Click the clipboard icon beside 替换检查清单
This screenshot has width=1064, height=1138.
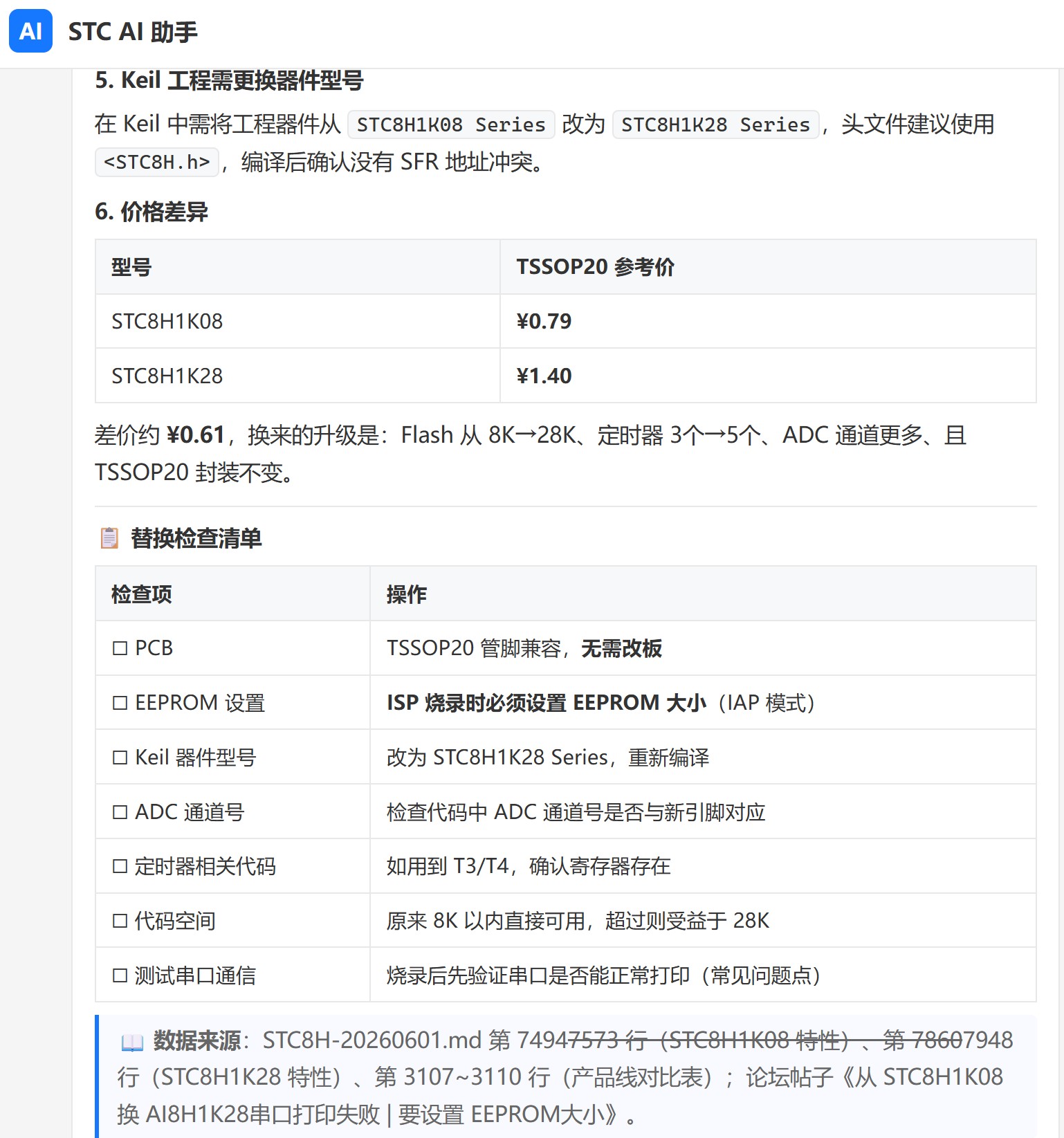[109, 538]
